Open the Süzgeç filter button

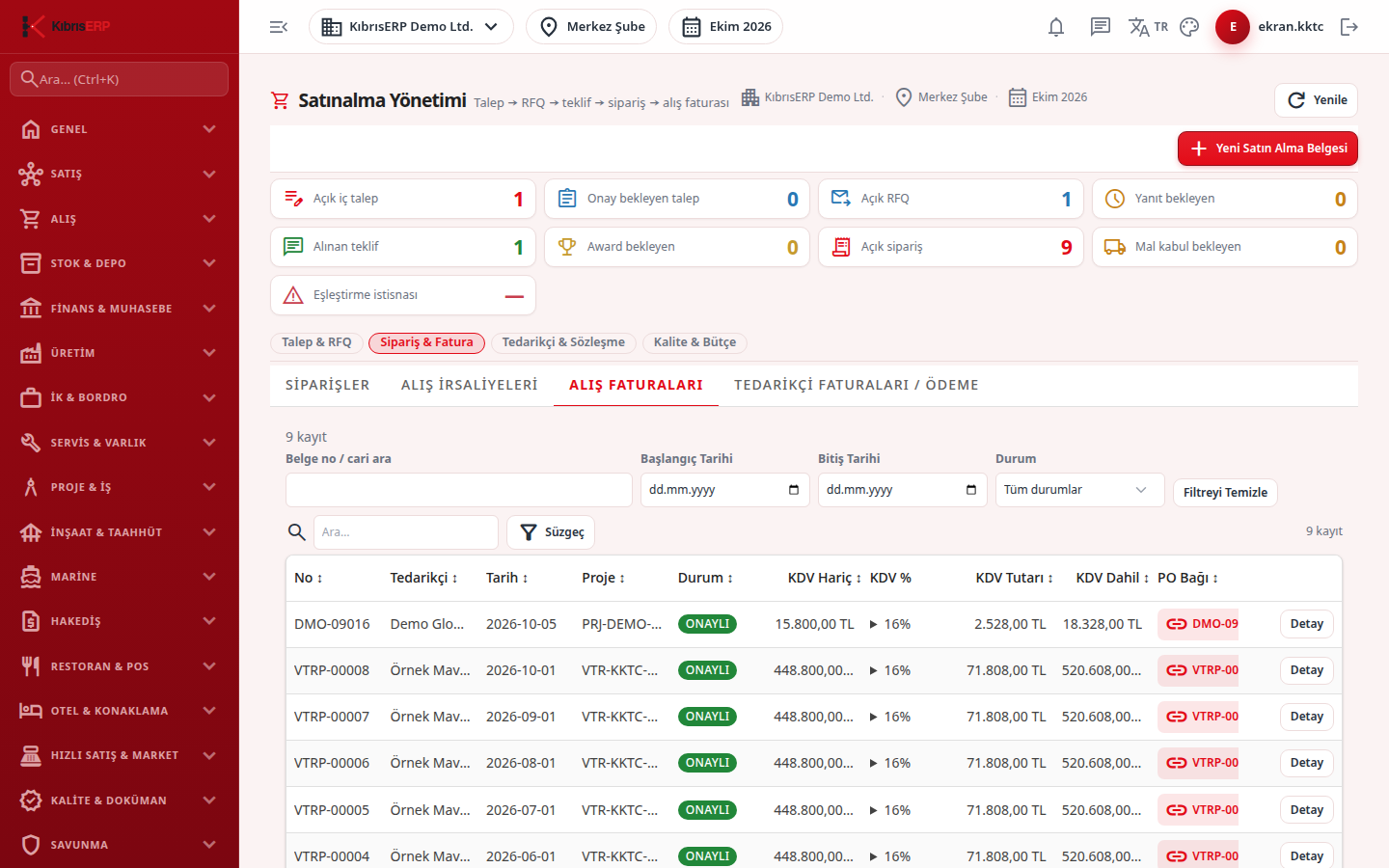pos(551,532)
